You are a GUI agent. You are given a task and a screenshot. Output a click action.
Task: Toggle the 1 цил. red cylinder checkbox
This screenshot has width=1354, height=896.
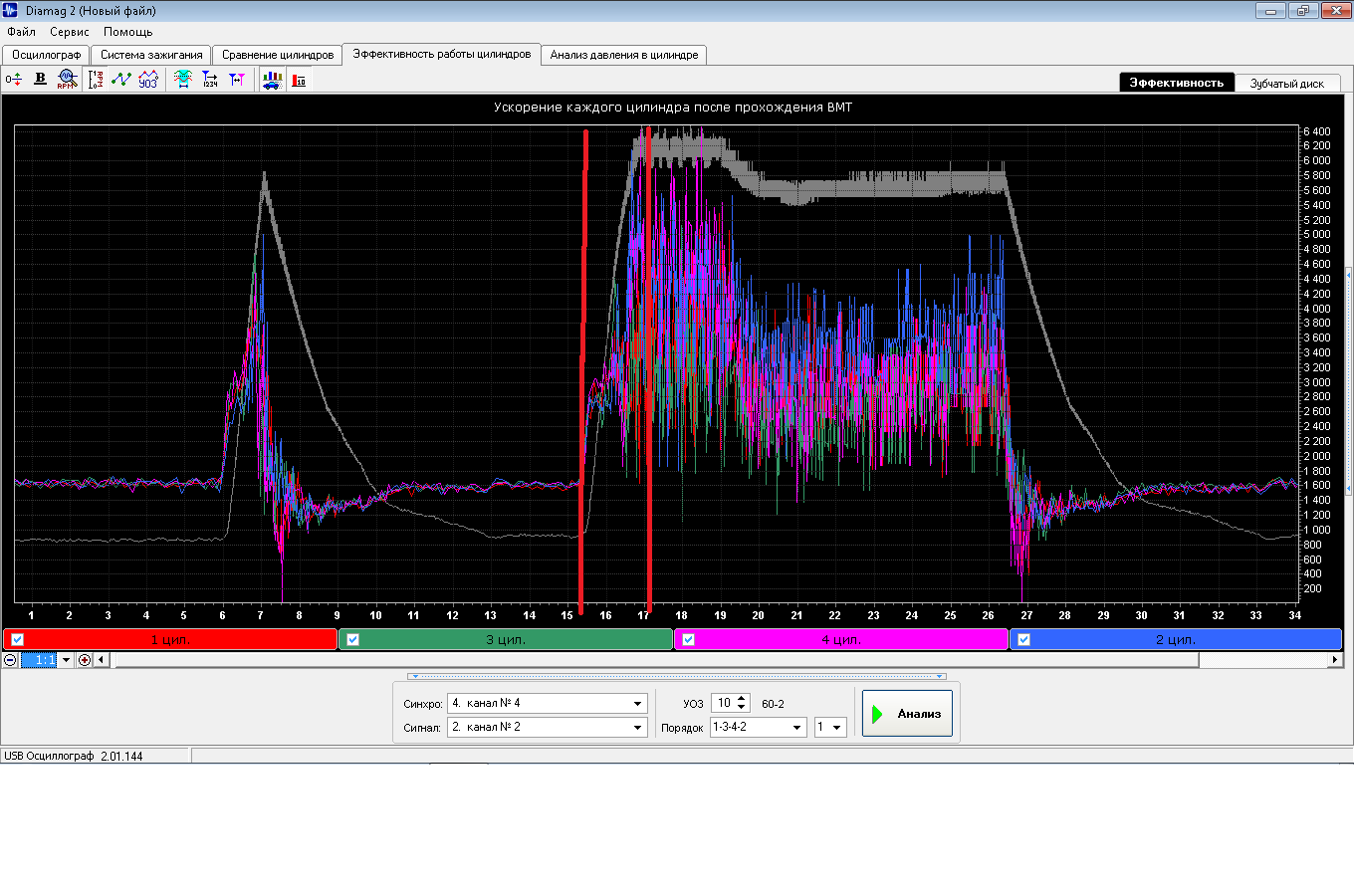point(17,640)
